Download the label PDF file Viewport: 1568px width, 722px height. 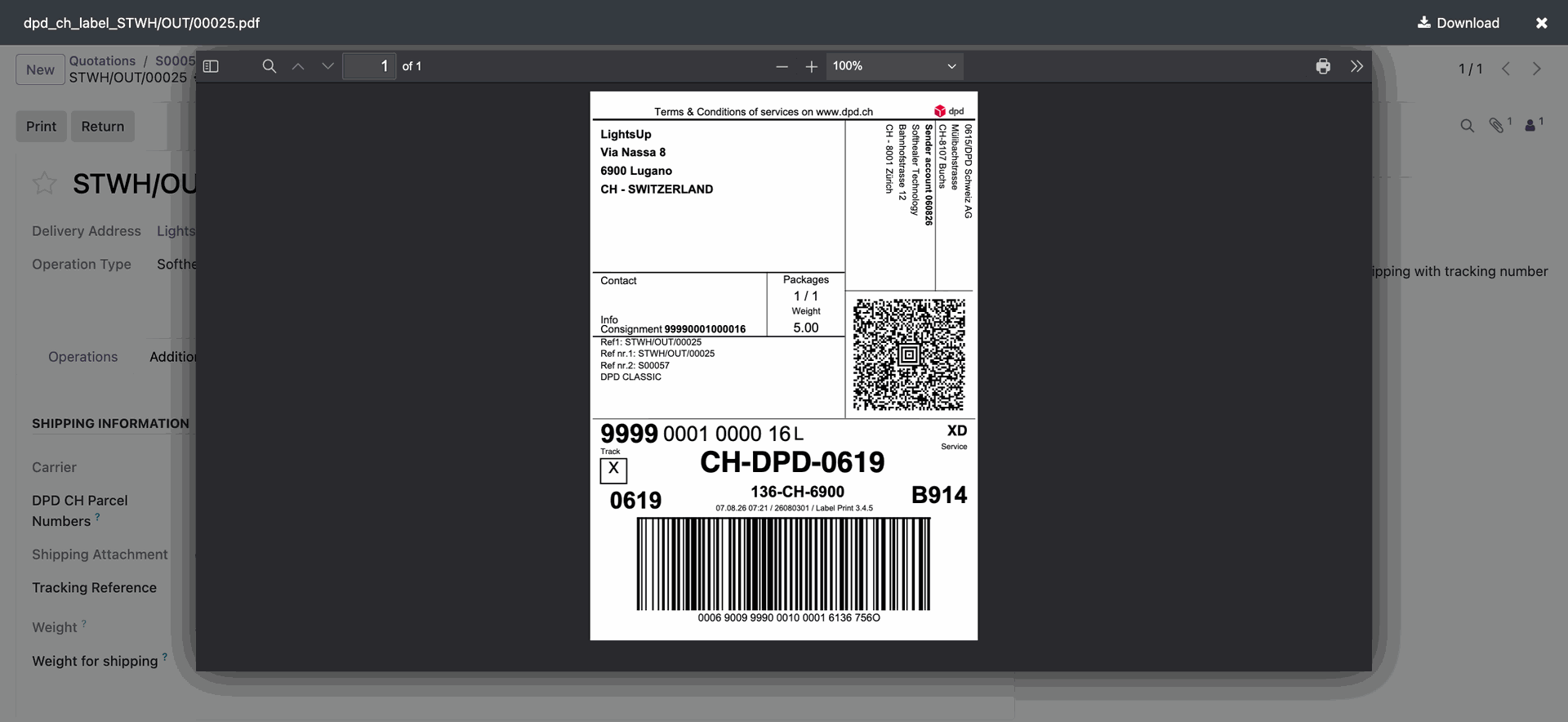coord(1459,23)
